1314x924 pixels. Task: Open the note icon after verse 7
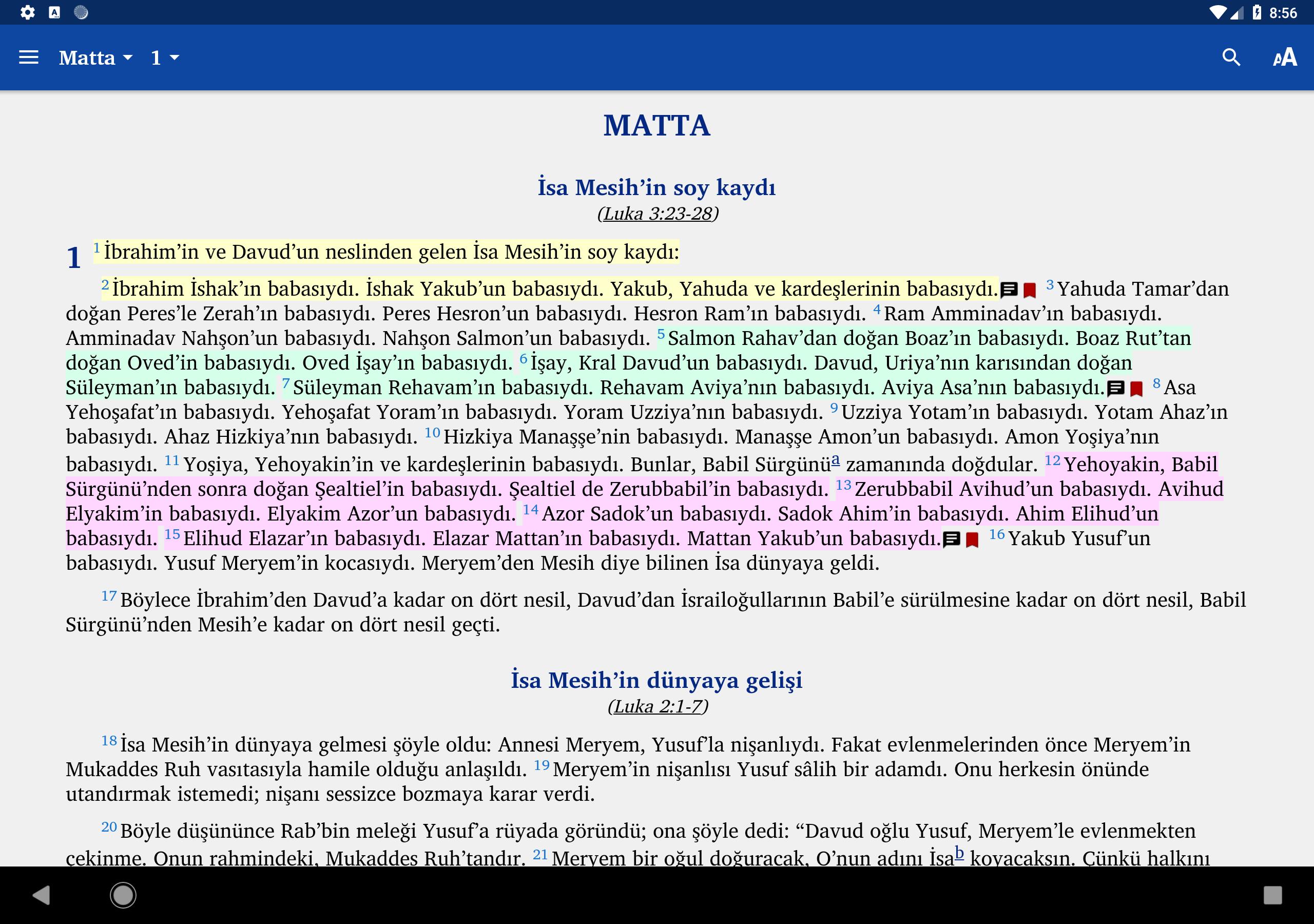[x=1115, y=389]
